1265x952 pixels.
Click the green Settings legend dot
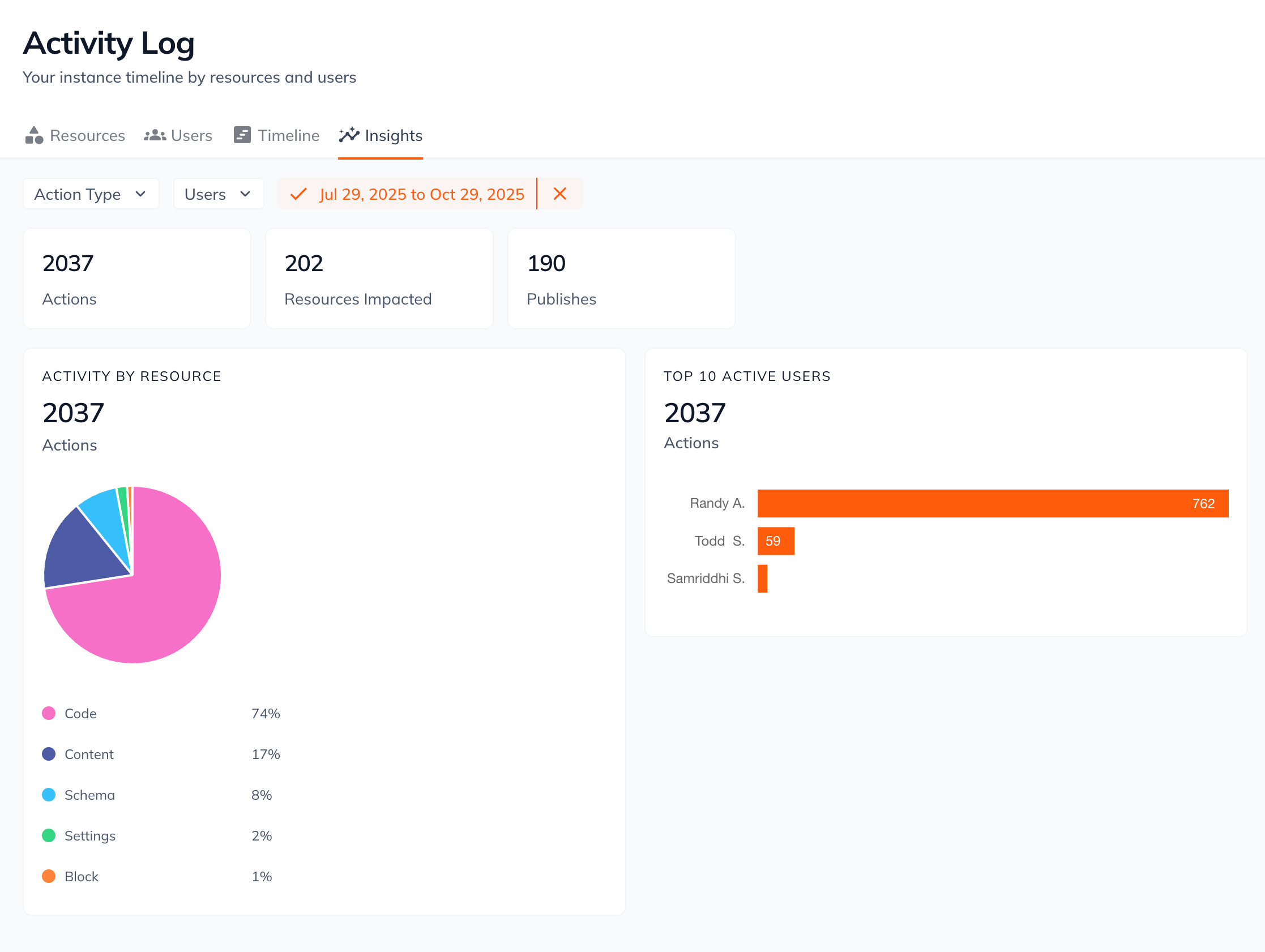[x=49, y=835]
